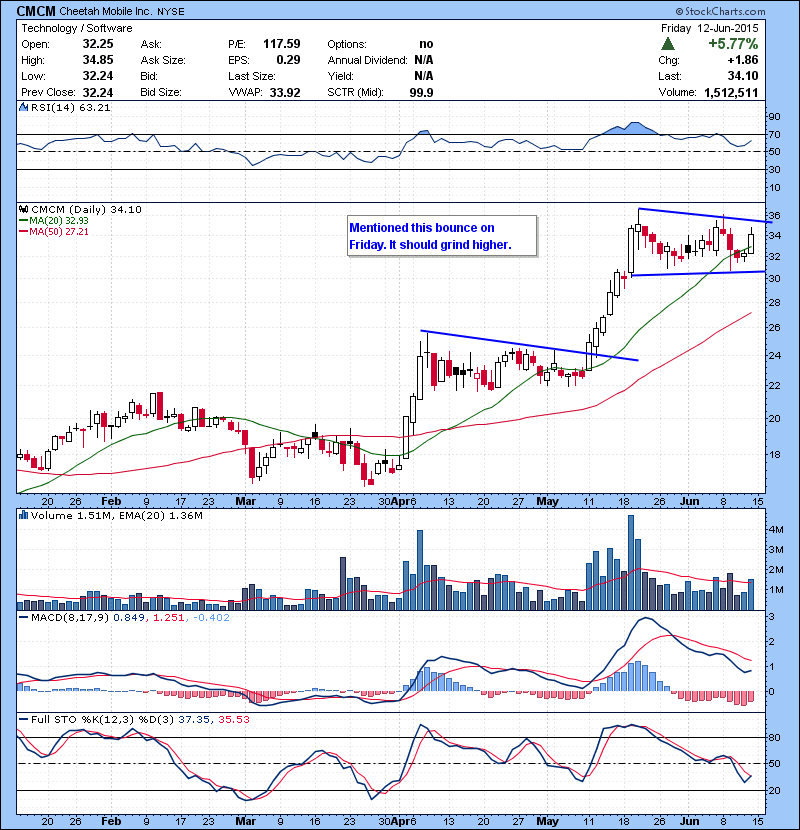Click the Ask Size: label
Screen dimensions: 800x830
click(x=163, y=60)
